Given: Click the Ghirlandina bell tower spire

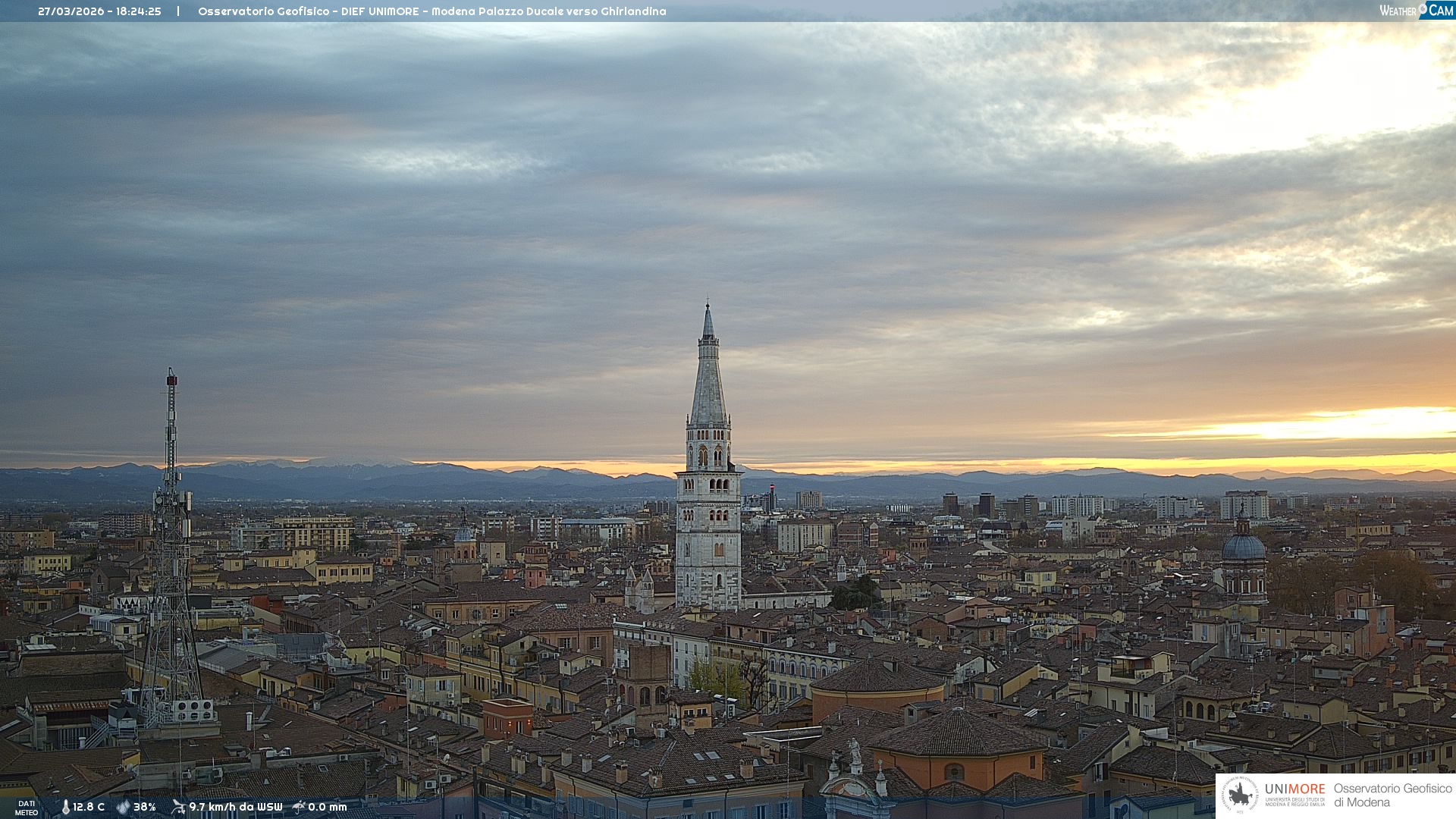Looking at the screenshot, I should (708, 379).
